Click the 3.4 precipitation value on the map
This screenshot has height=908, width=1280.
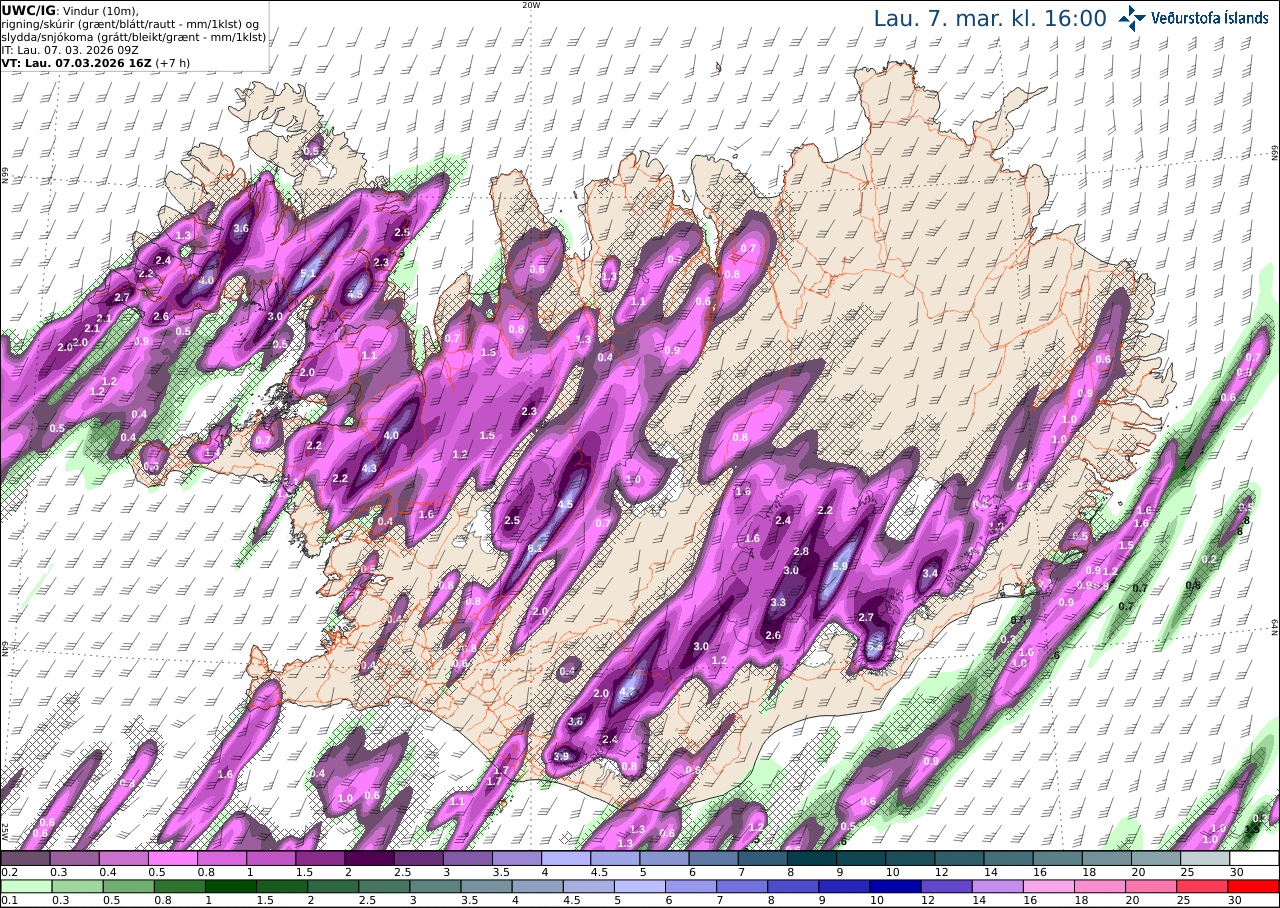[x=930, y=573]
